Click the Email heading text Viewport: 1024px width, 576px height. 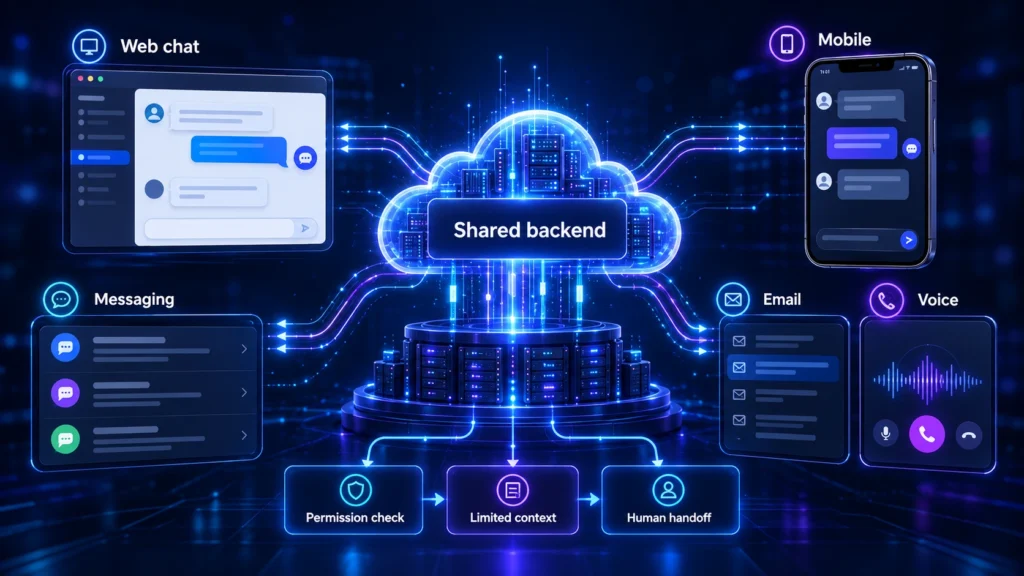pyautogui.click(x=782, y=300)
